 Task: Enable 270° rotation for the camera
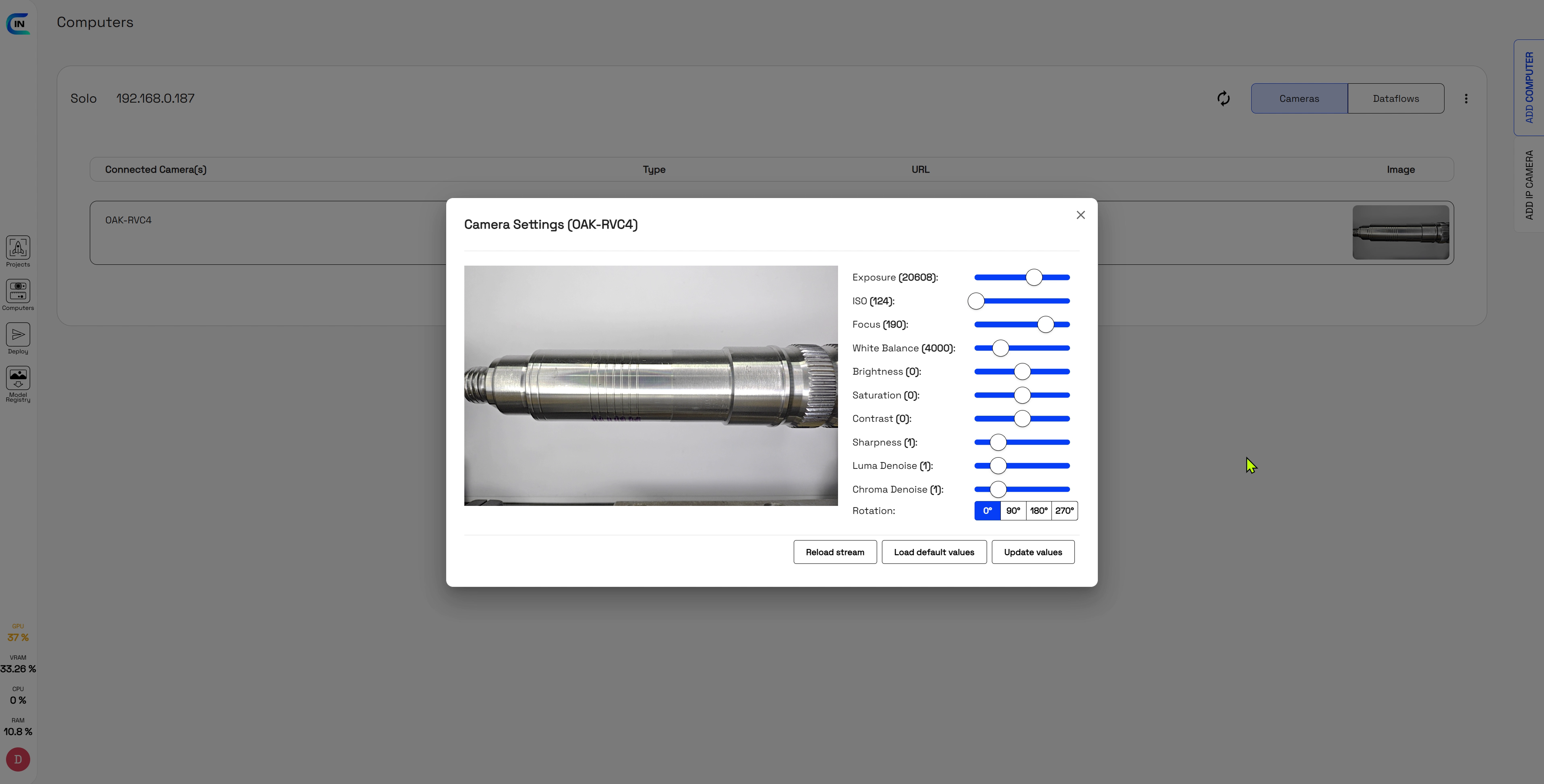[1064, 510]
